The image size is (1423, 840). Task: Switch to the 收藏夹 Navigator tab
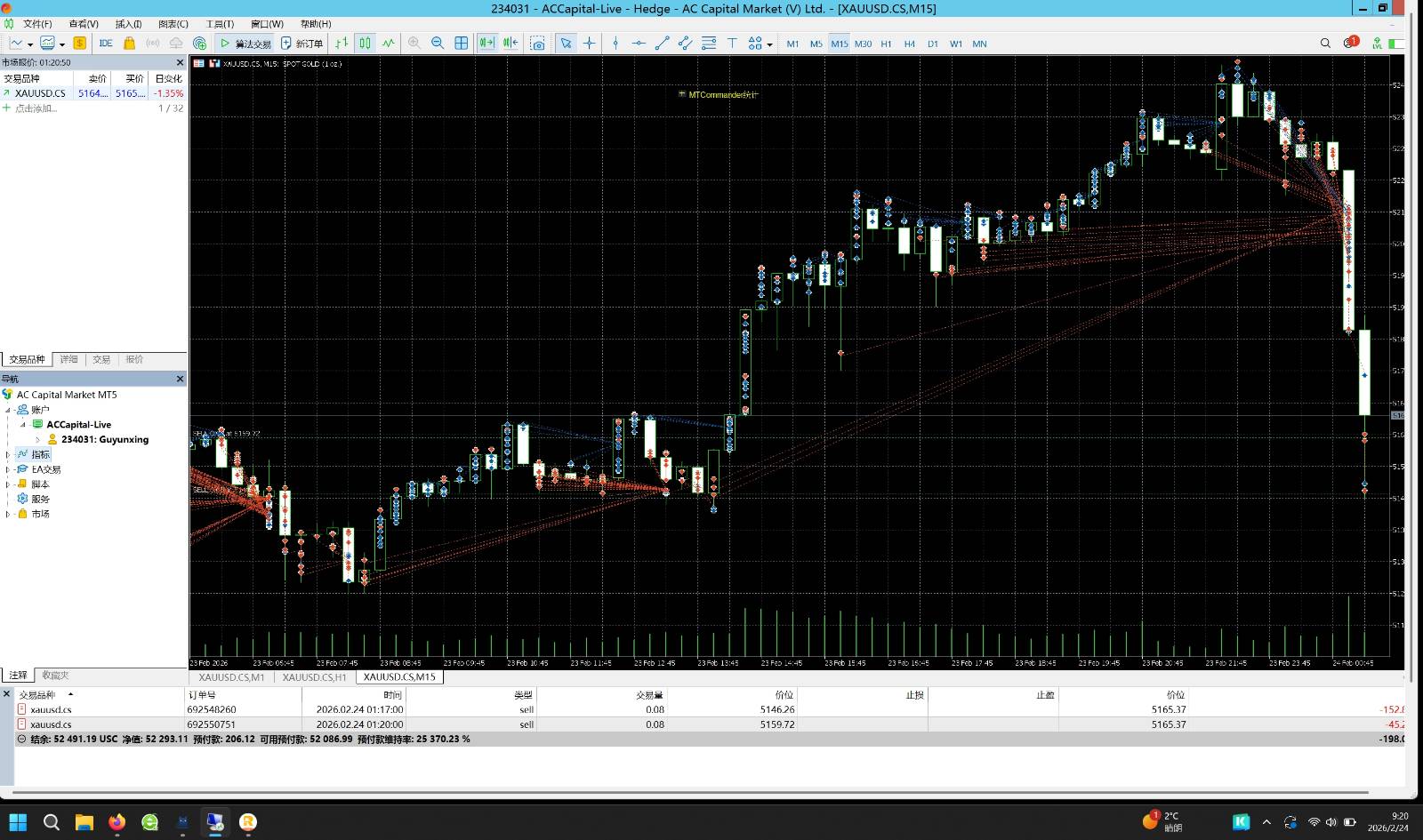coord(55,676)
